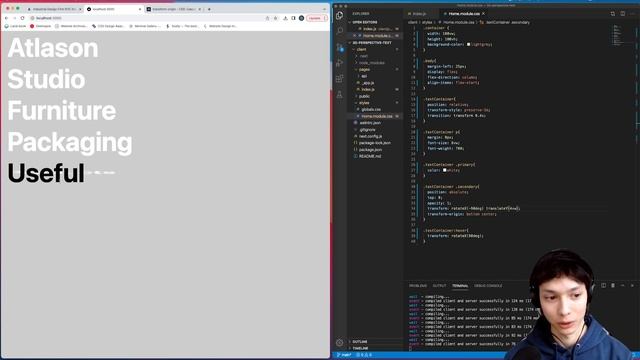The height and width of the screenshot is (360, 640).
Task: Open the white color swatch in code
Action: coord(444,170)
